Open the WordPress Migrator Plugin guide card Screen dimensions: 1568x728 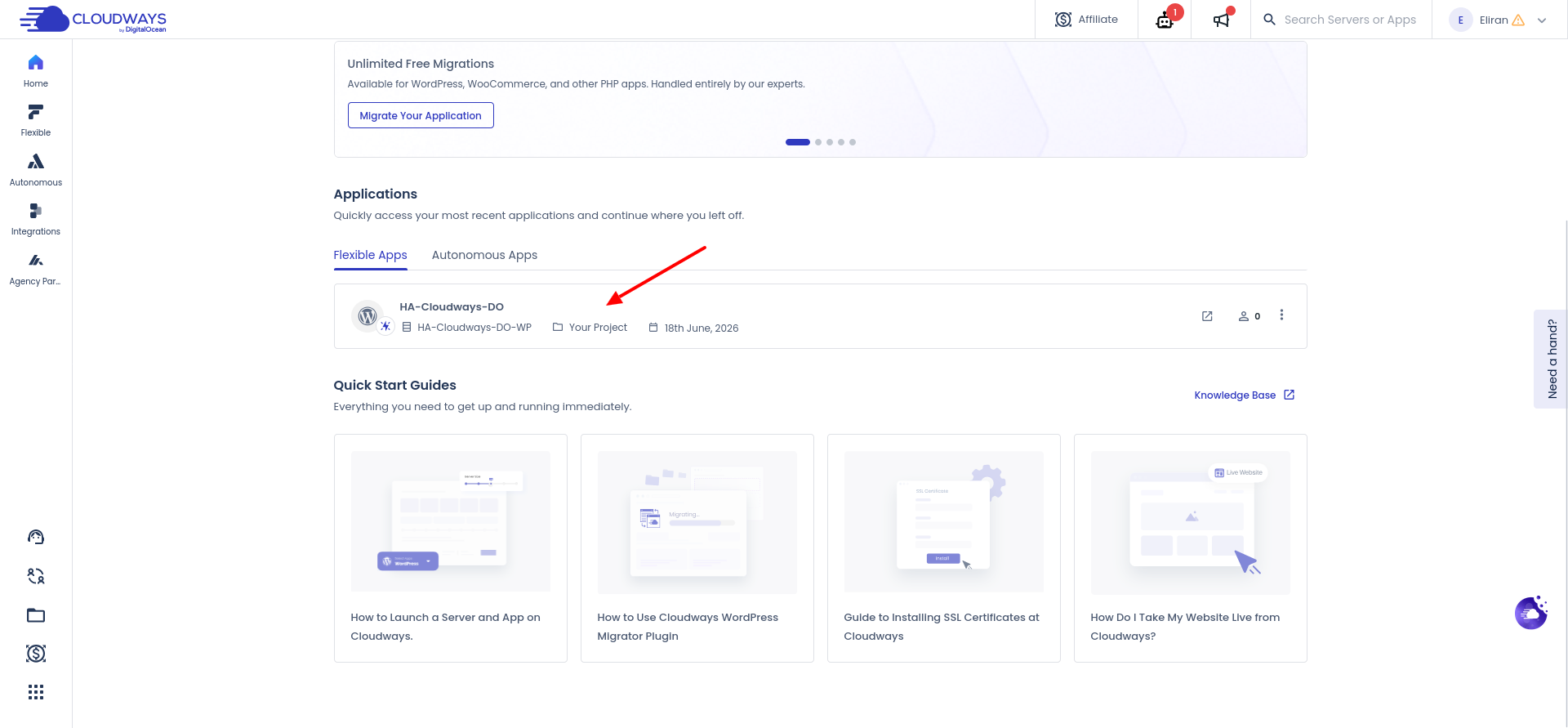(x=697, y=548)
